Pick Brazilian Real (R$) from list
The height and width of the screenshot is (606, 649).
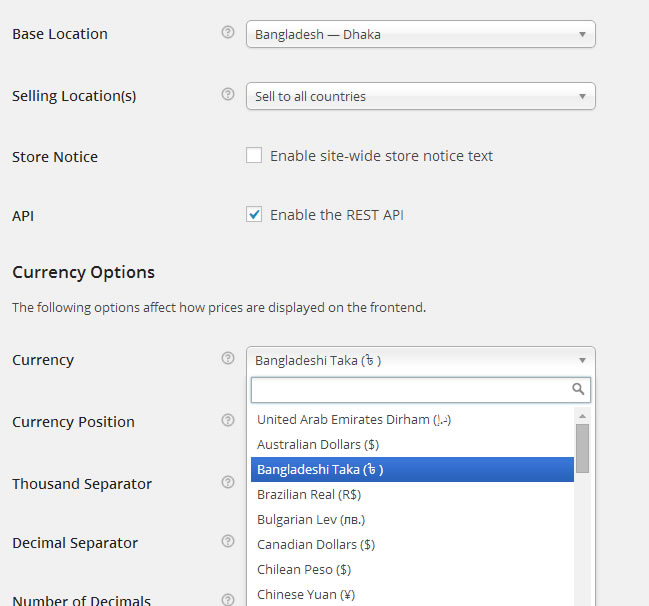tap(412, 495)
